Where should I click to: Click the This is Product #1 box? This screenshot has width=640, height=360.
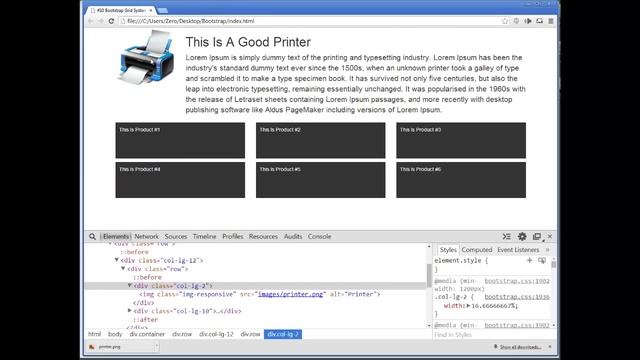pyautogui.click(x=180, y=140)
